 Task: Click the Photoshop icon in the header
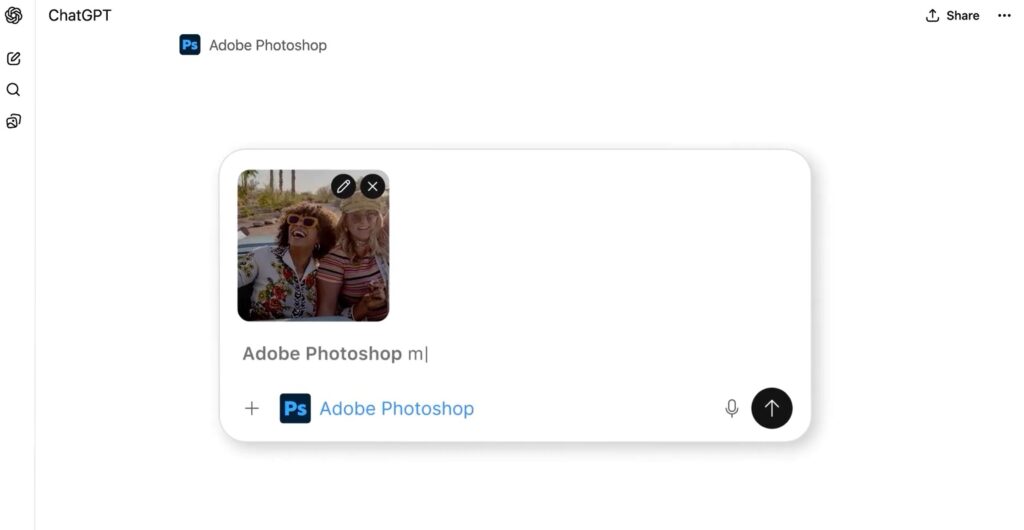click(x=190, y=45)
